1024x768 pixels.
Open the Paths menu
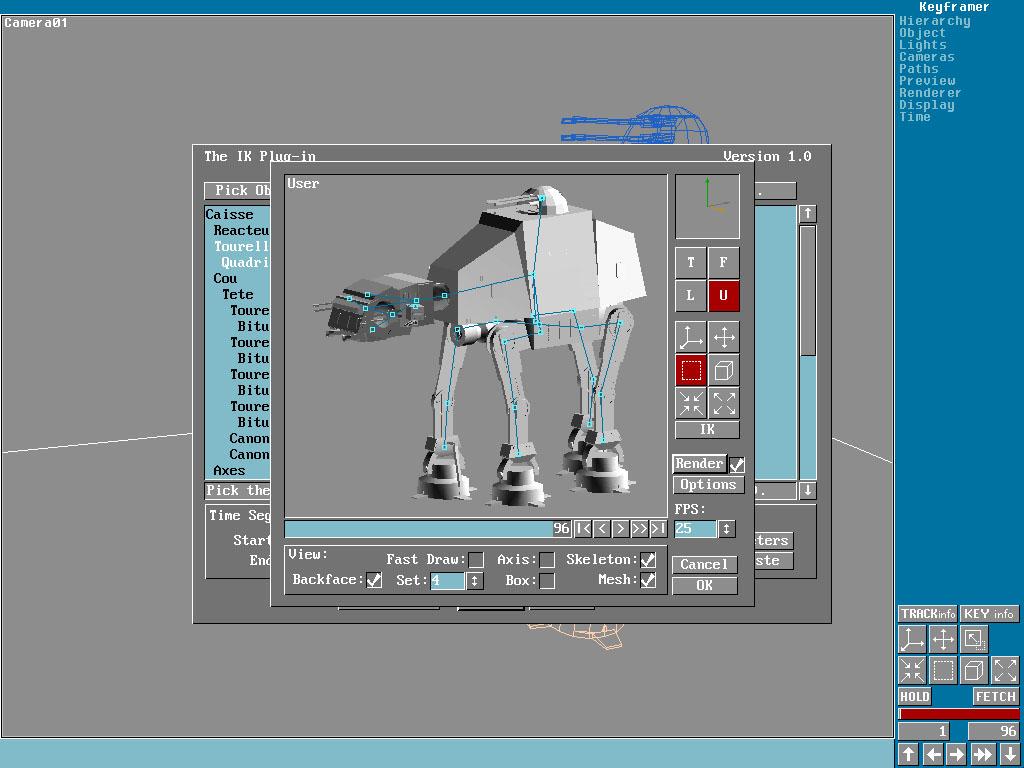(x=919, y=69)
